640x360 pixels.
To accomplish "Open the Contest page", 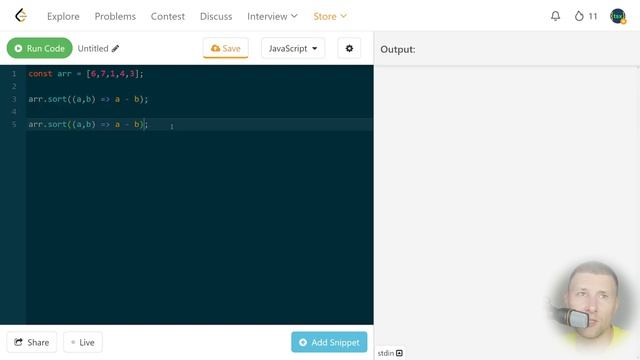I will [x=168, y=16].
